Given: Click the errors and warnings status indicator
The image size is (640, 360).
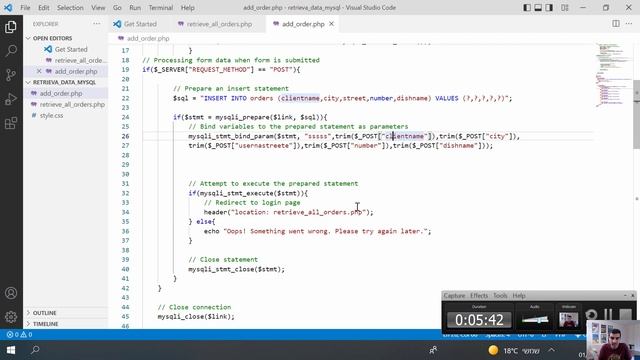Looking at the screenshot, I should tap(19, 334).
